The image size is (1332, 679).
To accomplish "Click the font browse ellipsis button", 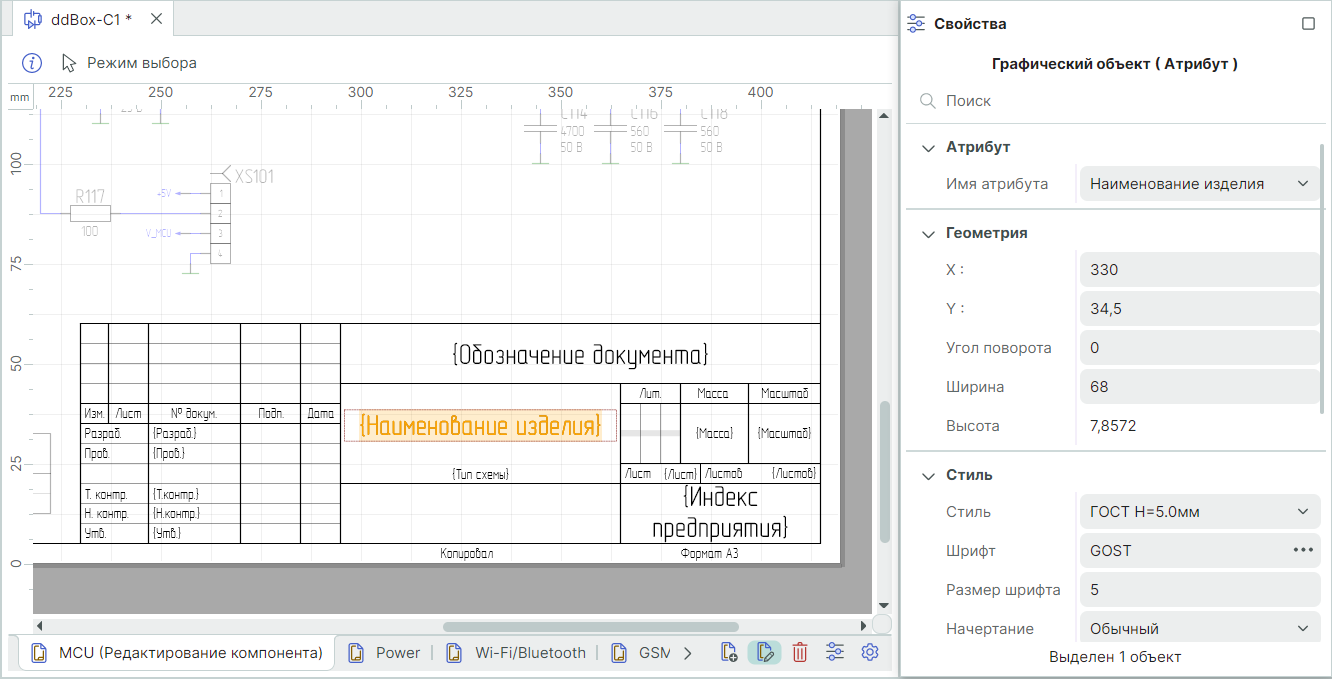I will [1302, 550].
